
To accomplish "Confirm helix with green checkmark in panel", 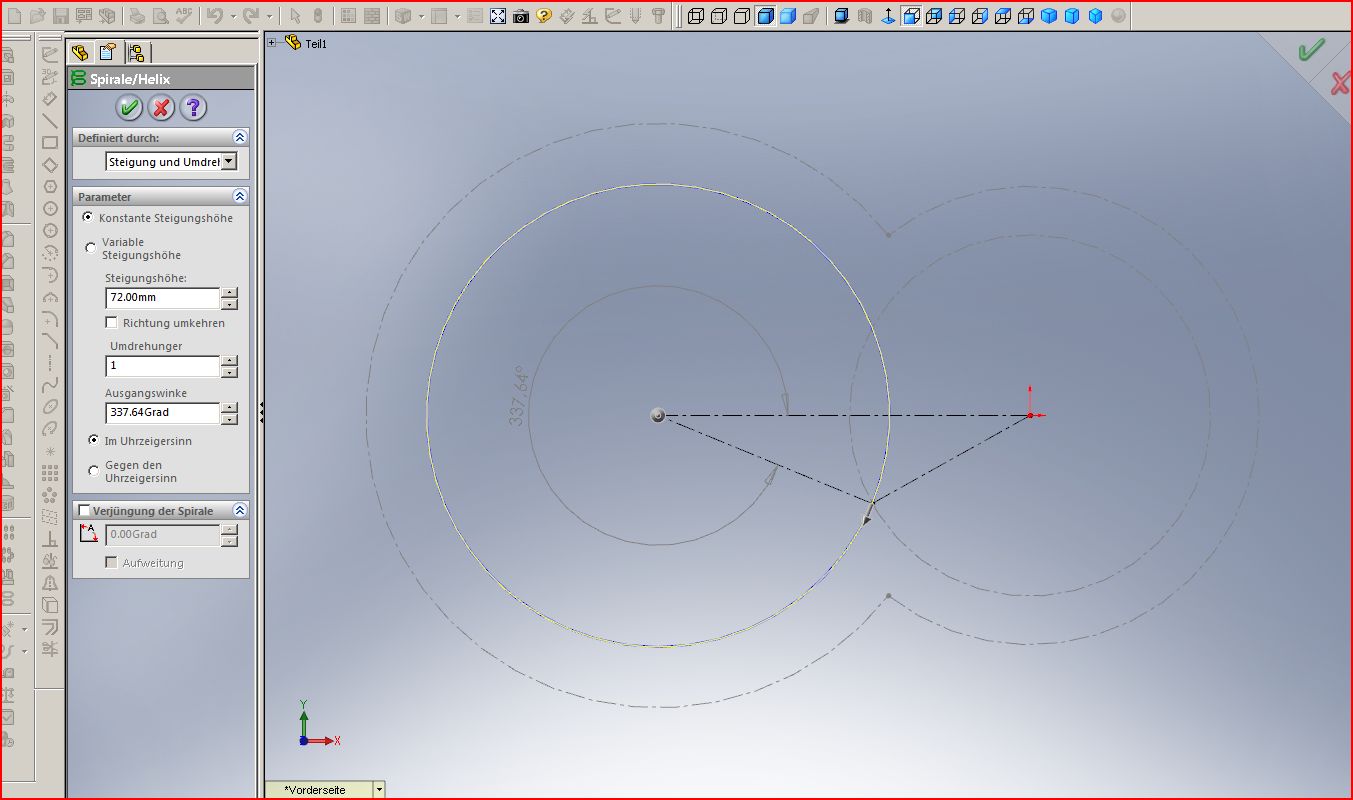I will click(x=129, y=107).
